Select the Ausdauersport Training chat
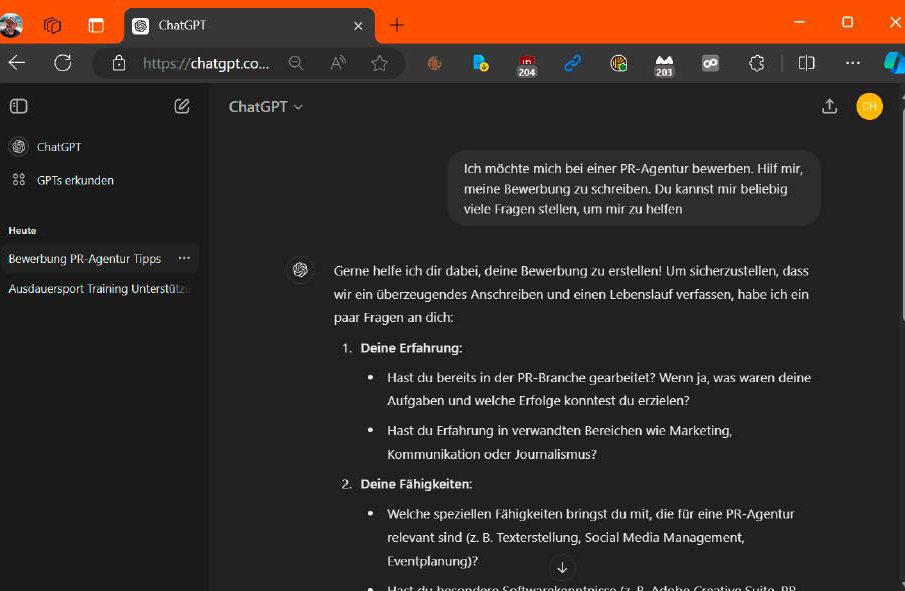Image resolution: width=905 pixels, height=591 pixels. point(99,289)
